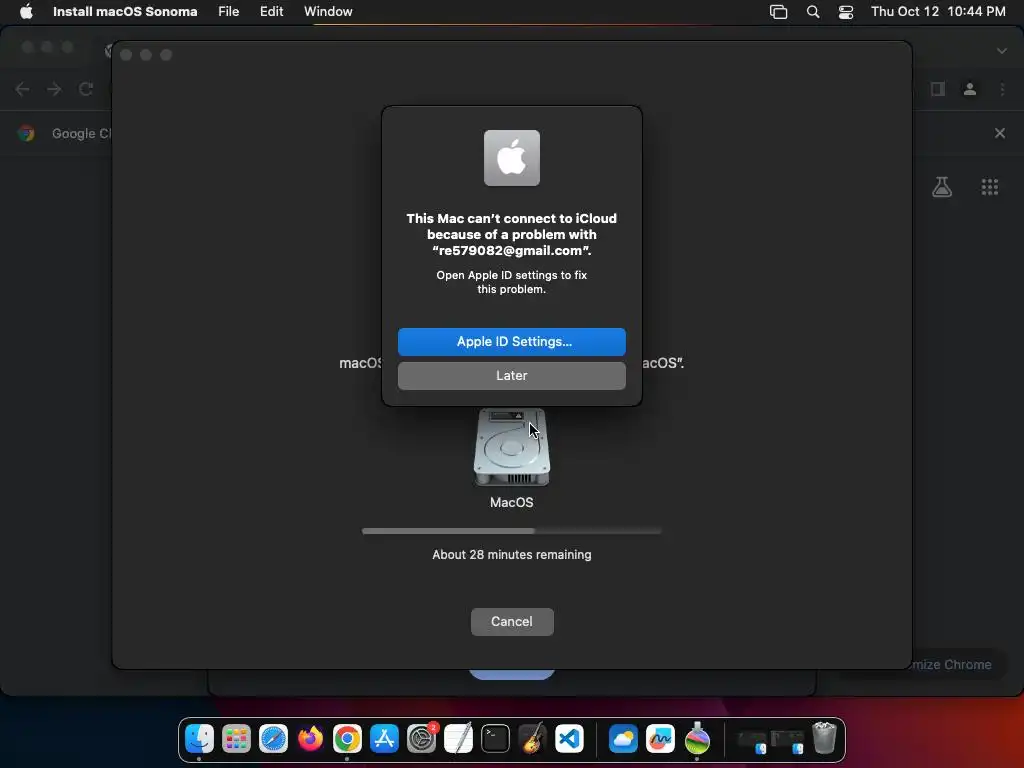Click the date and time in menu bar

coord(938,11)
